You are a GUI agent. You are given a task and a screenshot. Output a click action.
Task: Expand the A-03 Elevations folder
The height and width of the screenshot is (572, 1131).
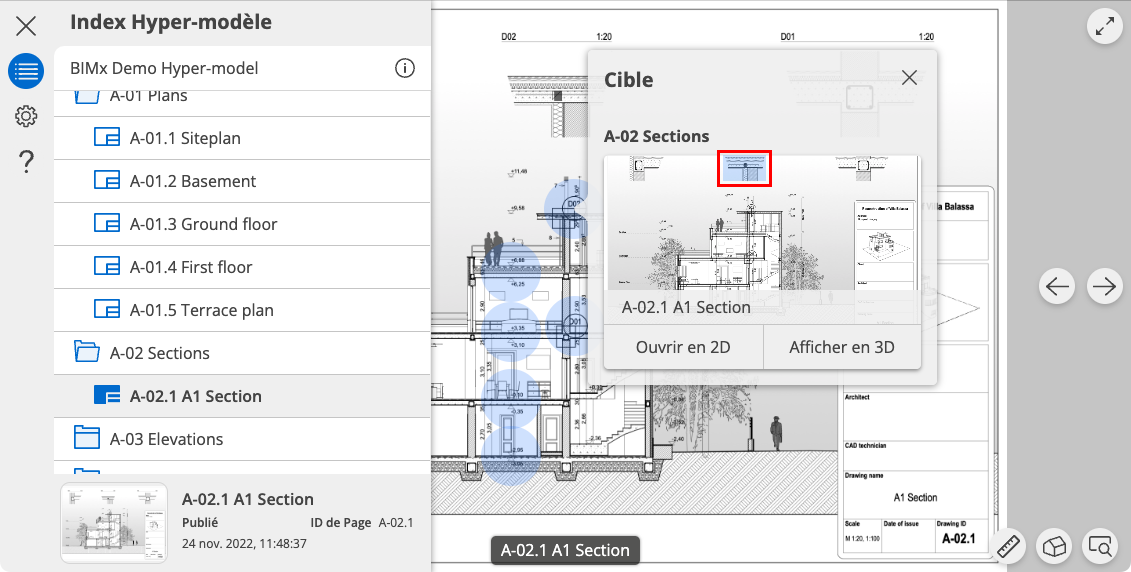(242, 439)
